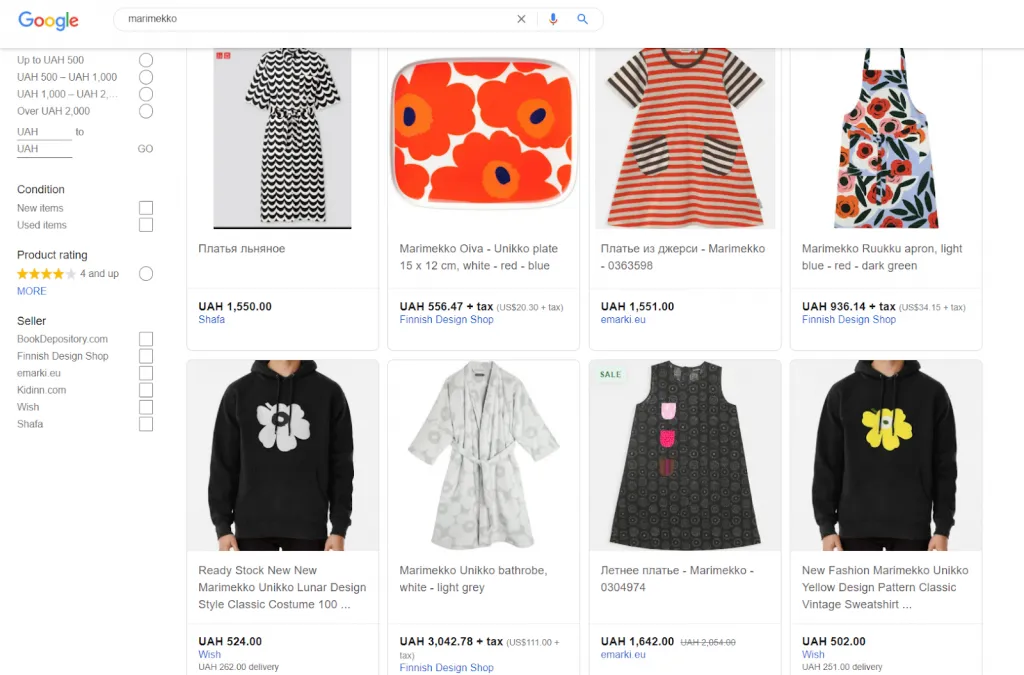
Task: Select the 4-star rating filter
Action: coord(146,273)
